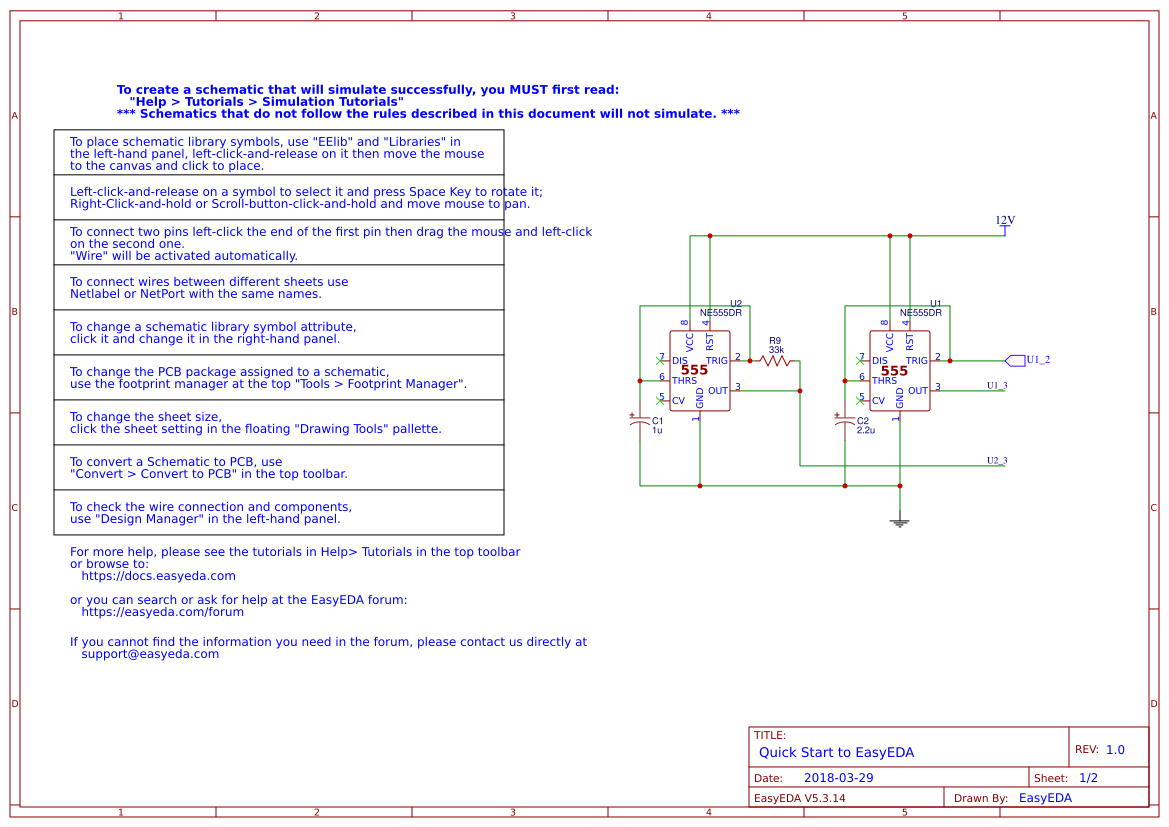Select the title field Quick Start to EasyEDA
This screenshot has height=827, width=1169.
coord(836,752)
